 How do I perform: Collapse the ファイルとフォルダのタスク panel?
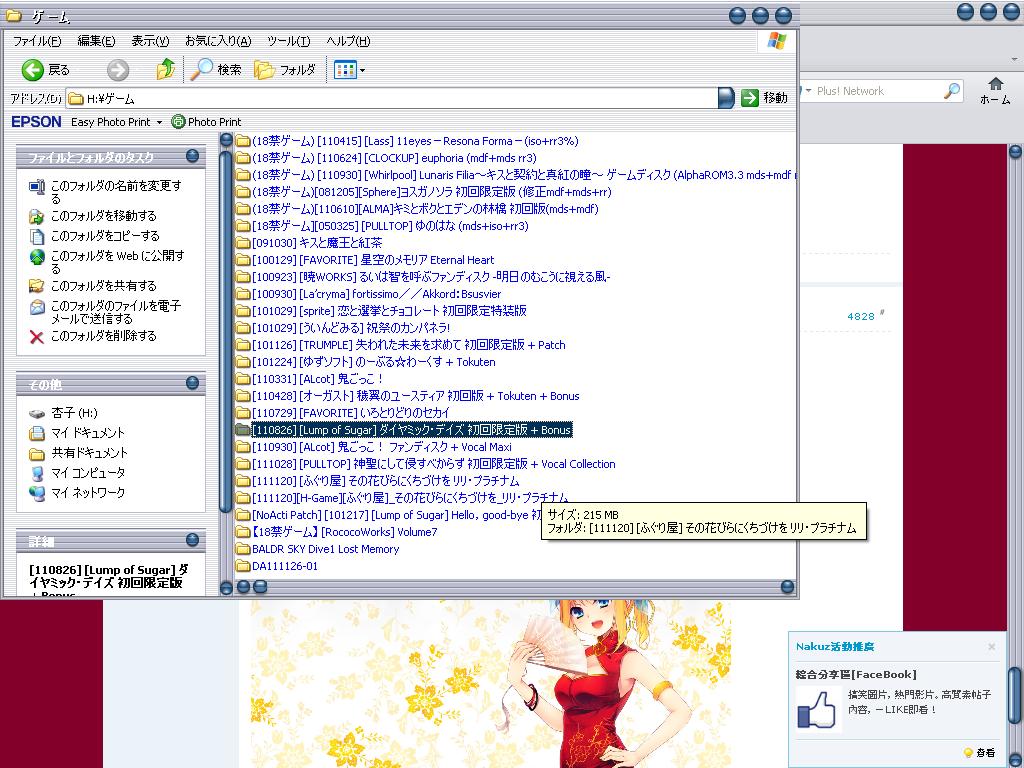coord(192,156)
